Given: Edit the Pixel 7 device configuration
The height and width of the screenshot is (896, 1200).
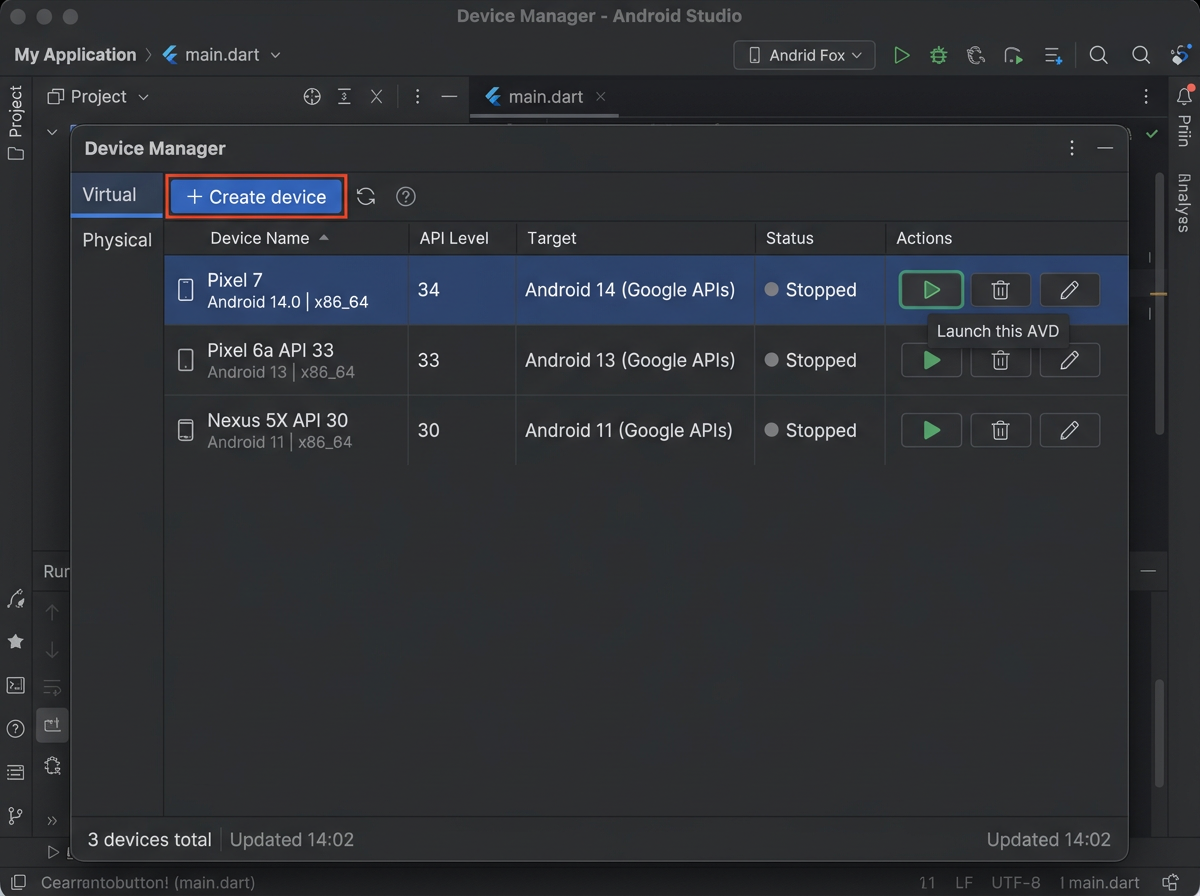Looking at the screenshot, I should click(x=1069, y=290).
